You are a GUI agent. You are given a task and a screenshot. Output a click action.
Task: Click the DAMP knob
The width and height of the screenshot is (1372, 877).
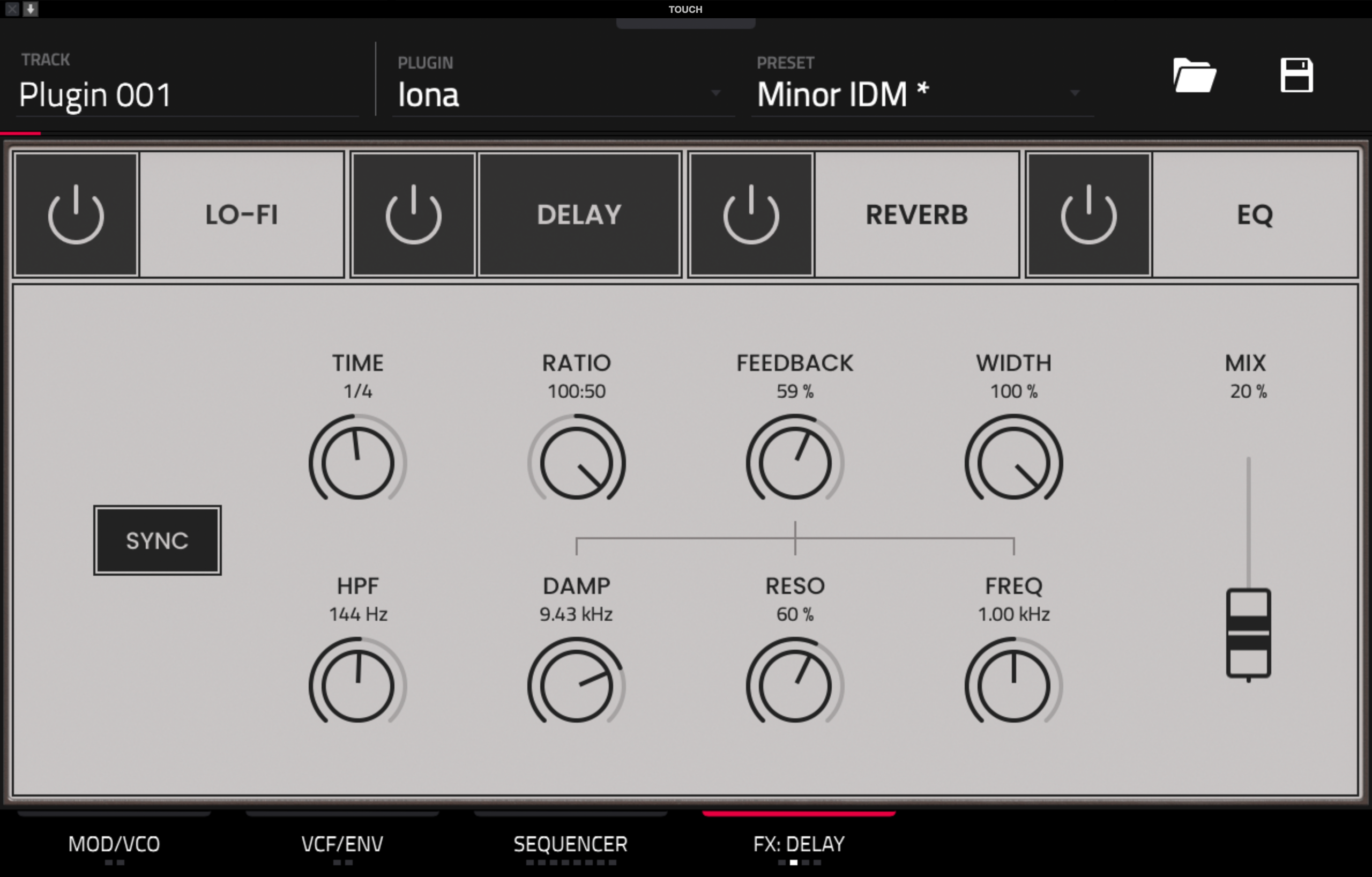pyautogui.click(x=576, y=685)
